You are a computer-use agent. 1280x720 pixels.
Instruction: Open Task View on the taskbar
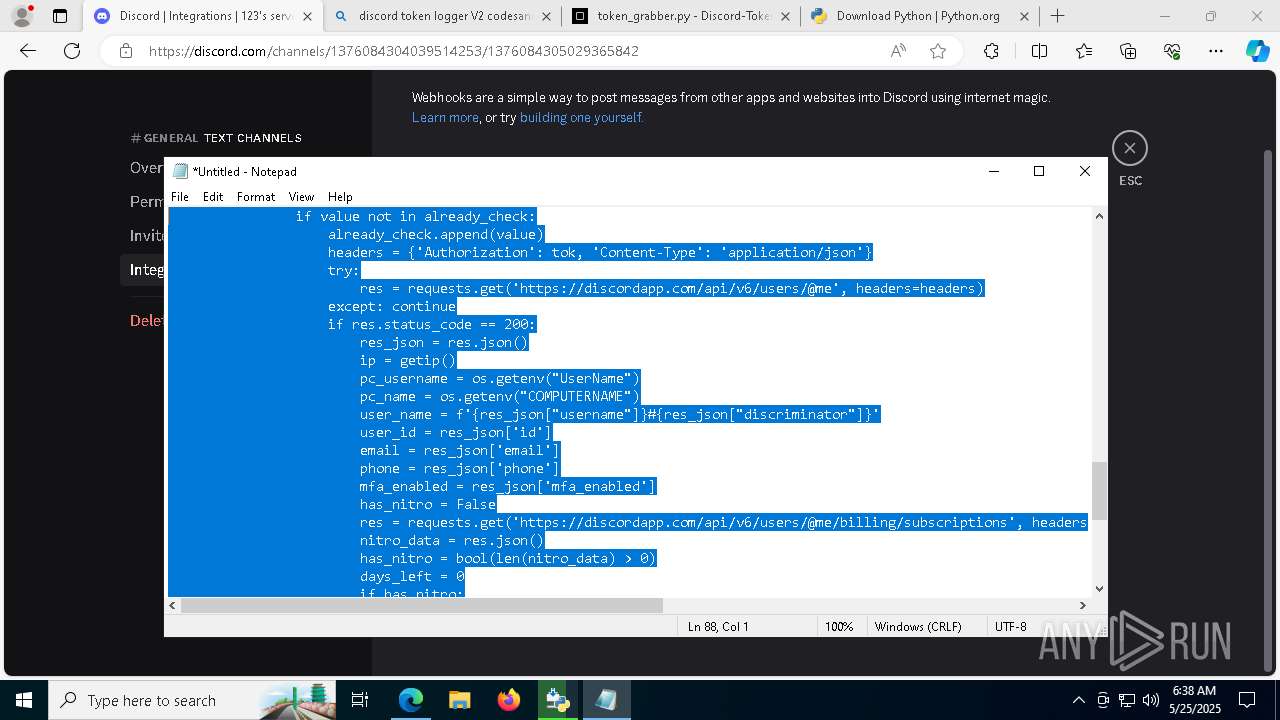tap(360, 700)
